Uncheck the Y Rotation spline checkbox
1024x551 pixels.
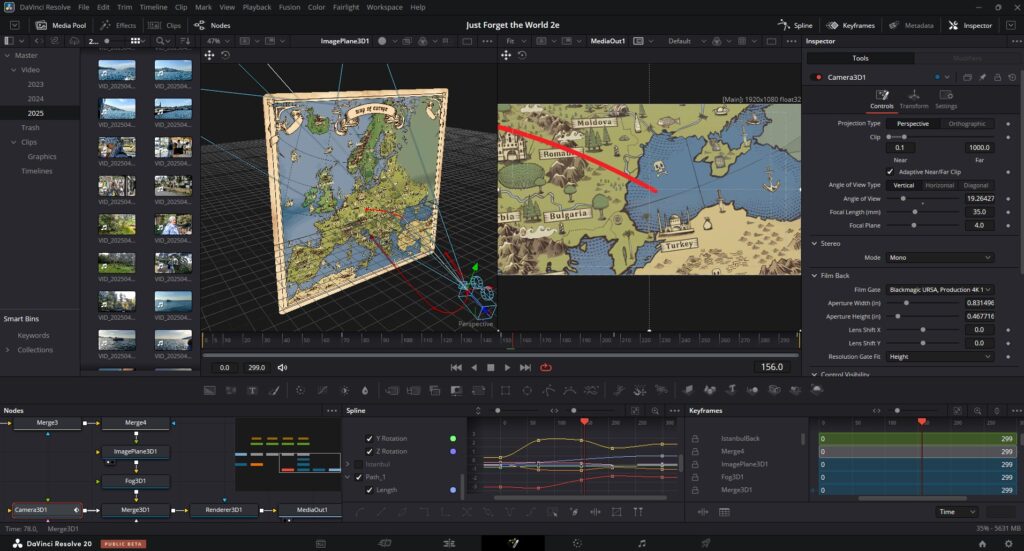[x=370, y=439]
